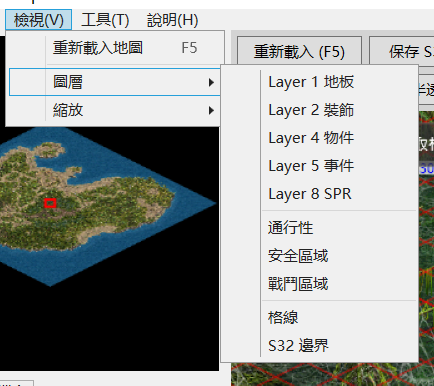434x386 pixels.
Task: Open the 說明(H) menu
Action: tap(172, 20)
